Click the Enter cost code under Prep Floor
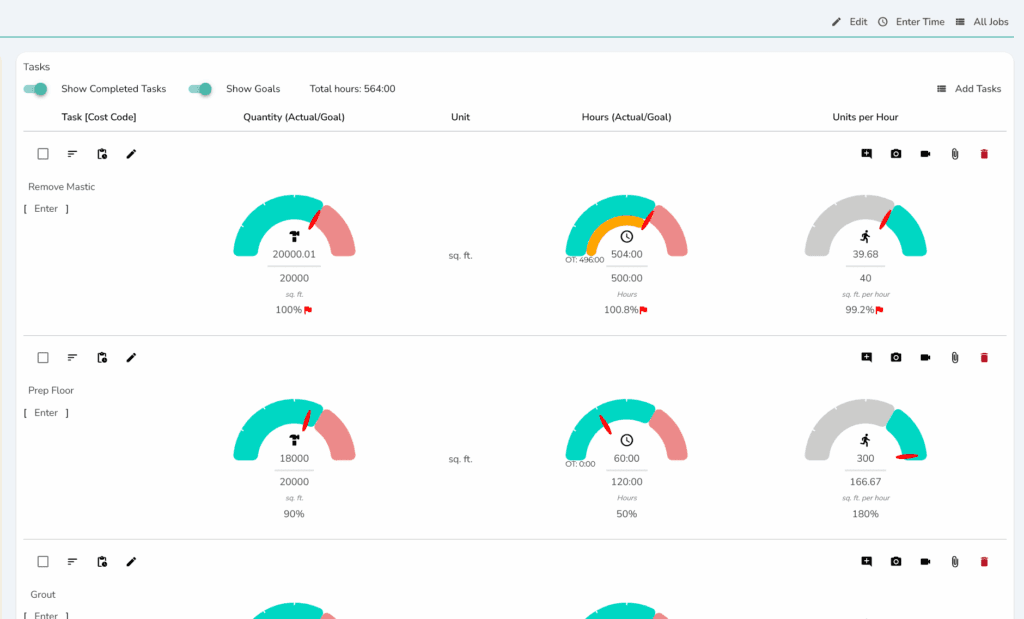 (x=46, y=413)
